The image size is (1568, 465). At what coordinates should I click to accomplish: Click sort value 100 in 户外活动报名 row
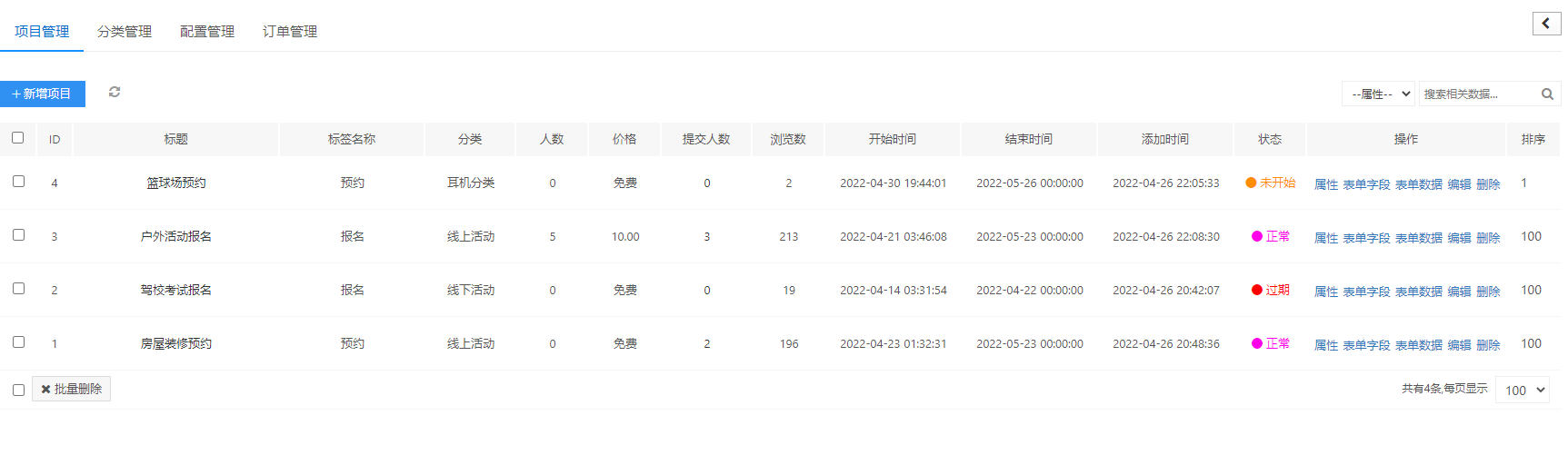1532,236
